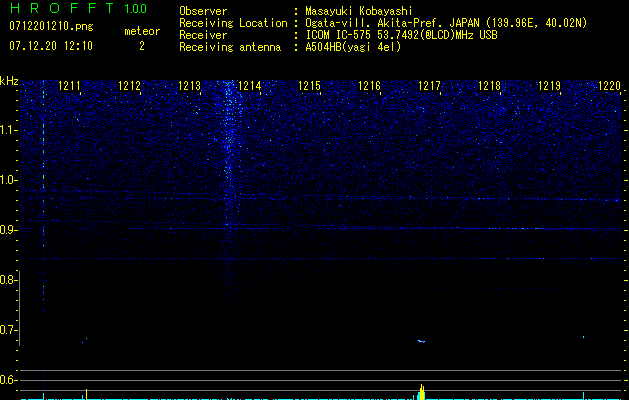
Task: Click the 1214 time marker
Action: coord(250,86)
